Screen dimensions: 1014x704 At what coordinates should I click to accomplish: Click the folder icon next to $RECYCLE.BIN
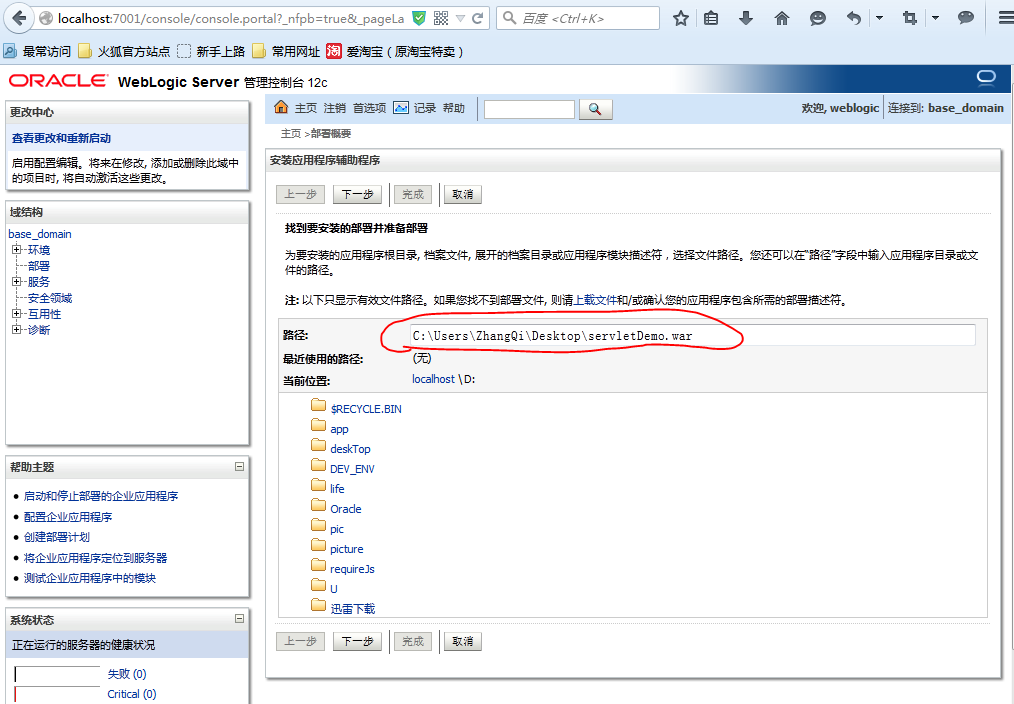318,405
